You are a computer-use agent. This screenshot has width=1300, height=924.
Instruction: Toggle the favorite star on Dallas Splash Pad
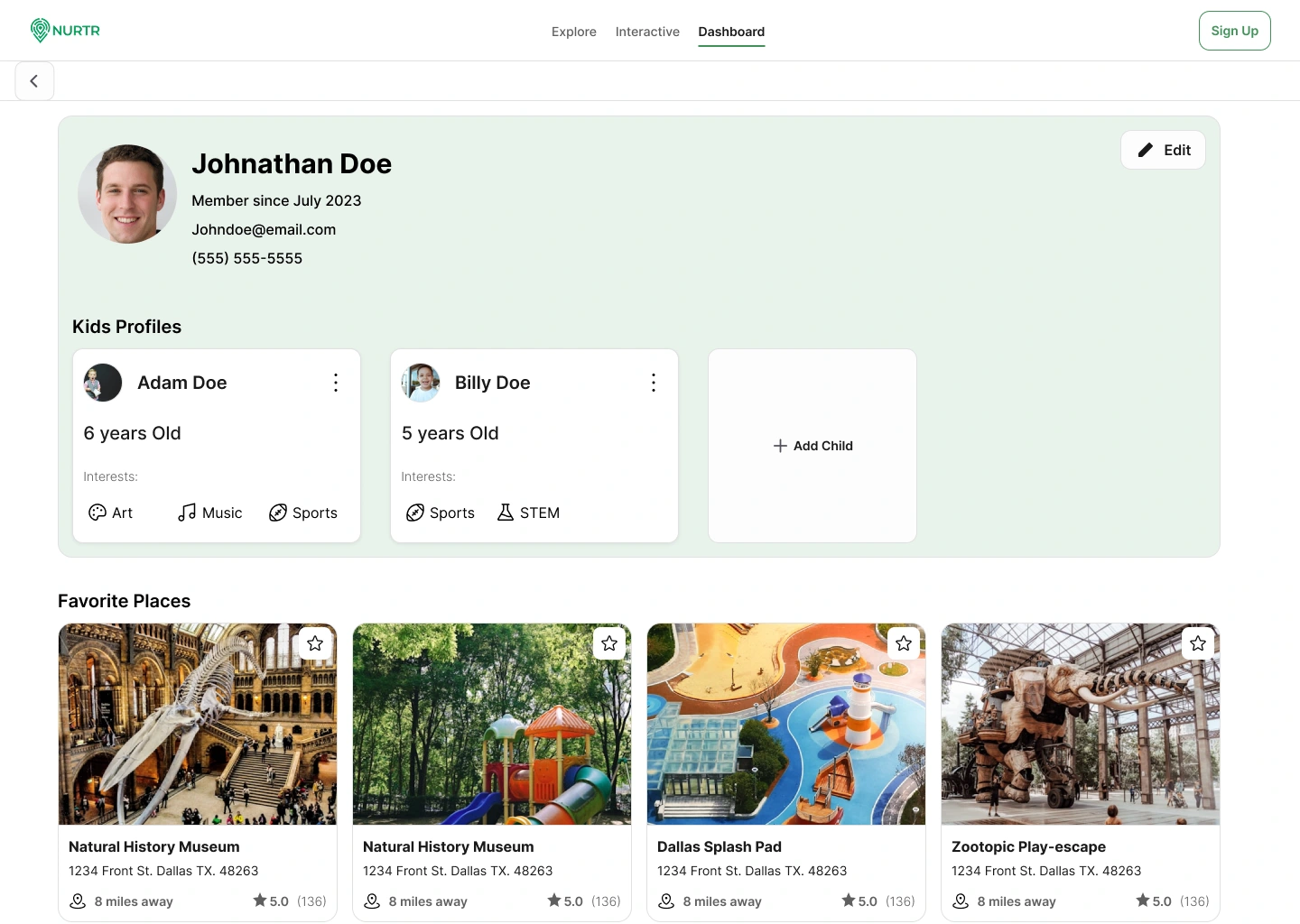point(903,643)
